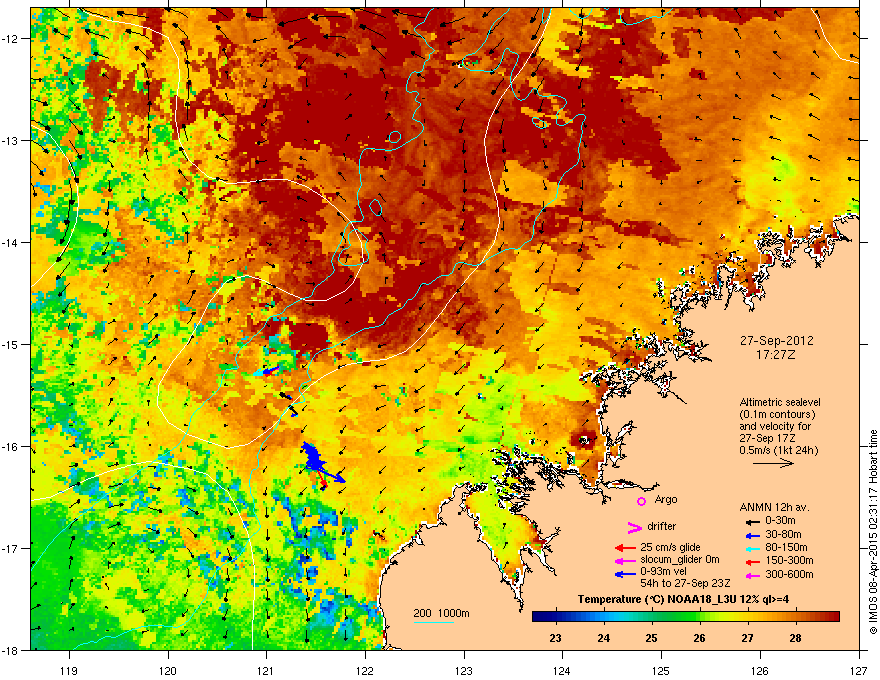Click the Altimetric sealevel text
The image size is (880, 680).
point(780,402)
